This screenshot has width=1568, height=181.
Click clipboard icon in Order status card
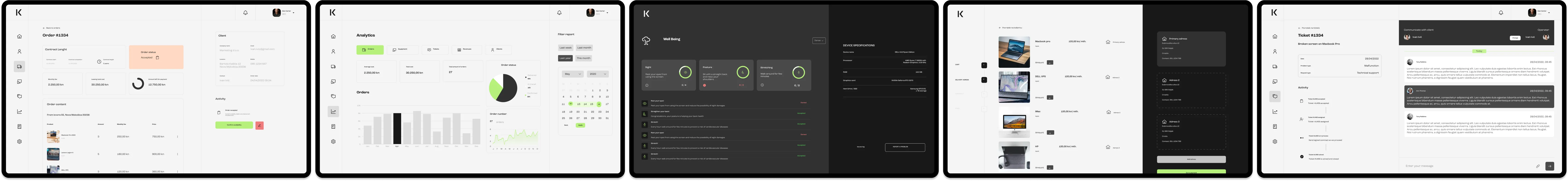coord(158,58)
